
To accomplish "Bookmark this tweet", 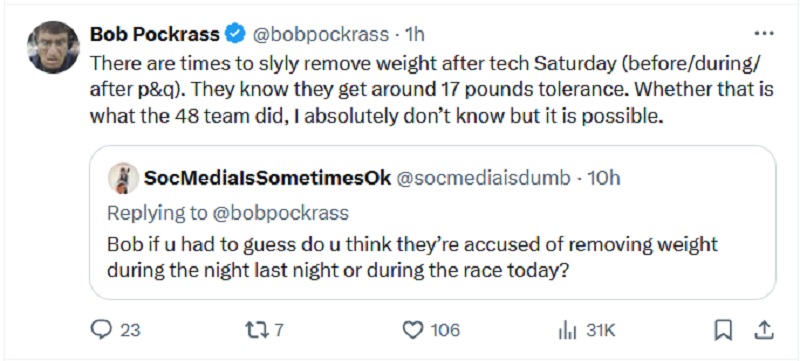I will pyautogui.click(x=723, y=331).
